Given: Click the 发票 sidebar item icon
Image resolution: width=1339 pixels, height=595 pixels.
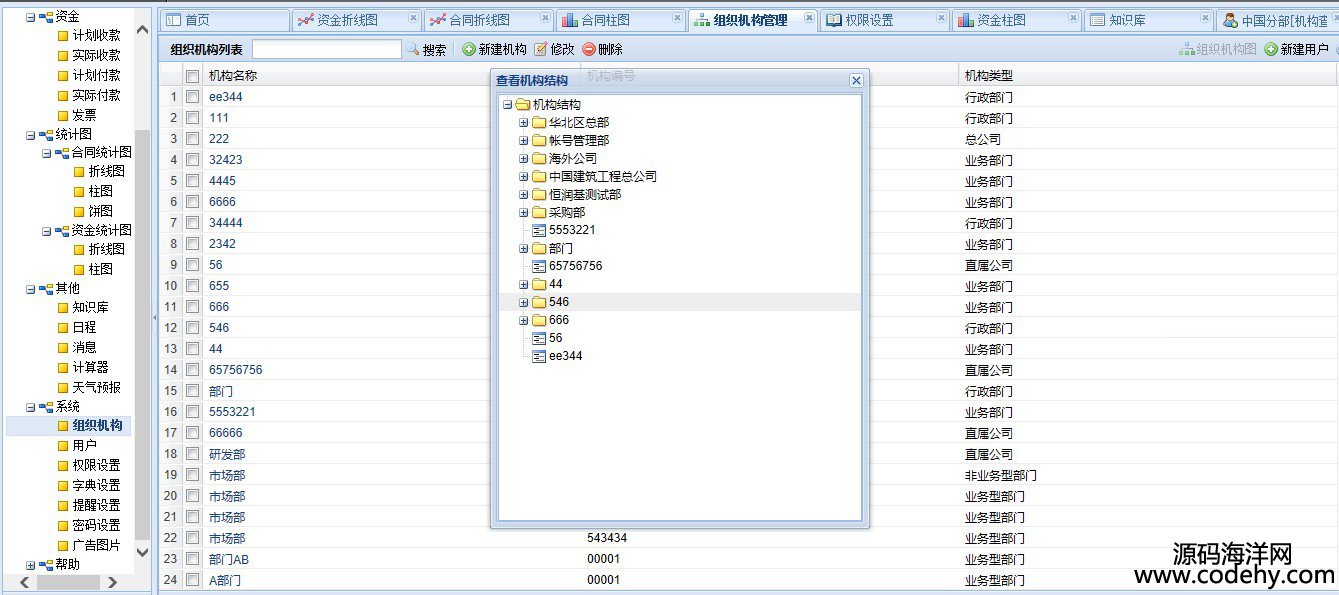Looking at the screenshot, I should 63,115.
